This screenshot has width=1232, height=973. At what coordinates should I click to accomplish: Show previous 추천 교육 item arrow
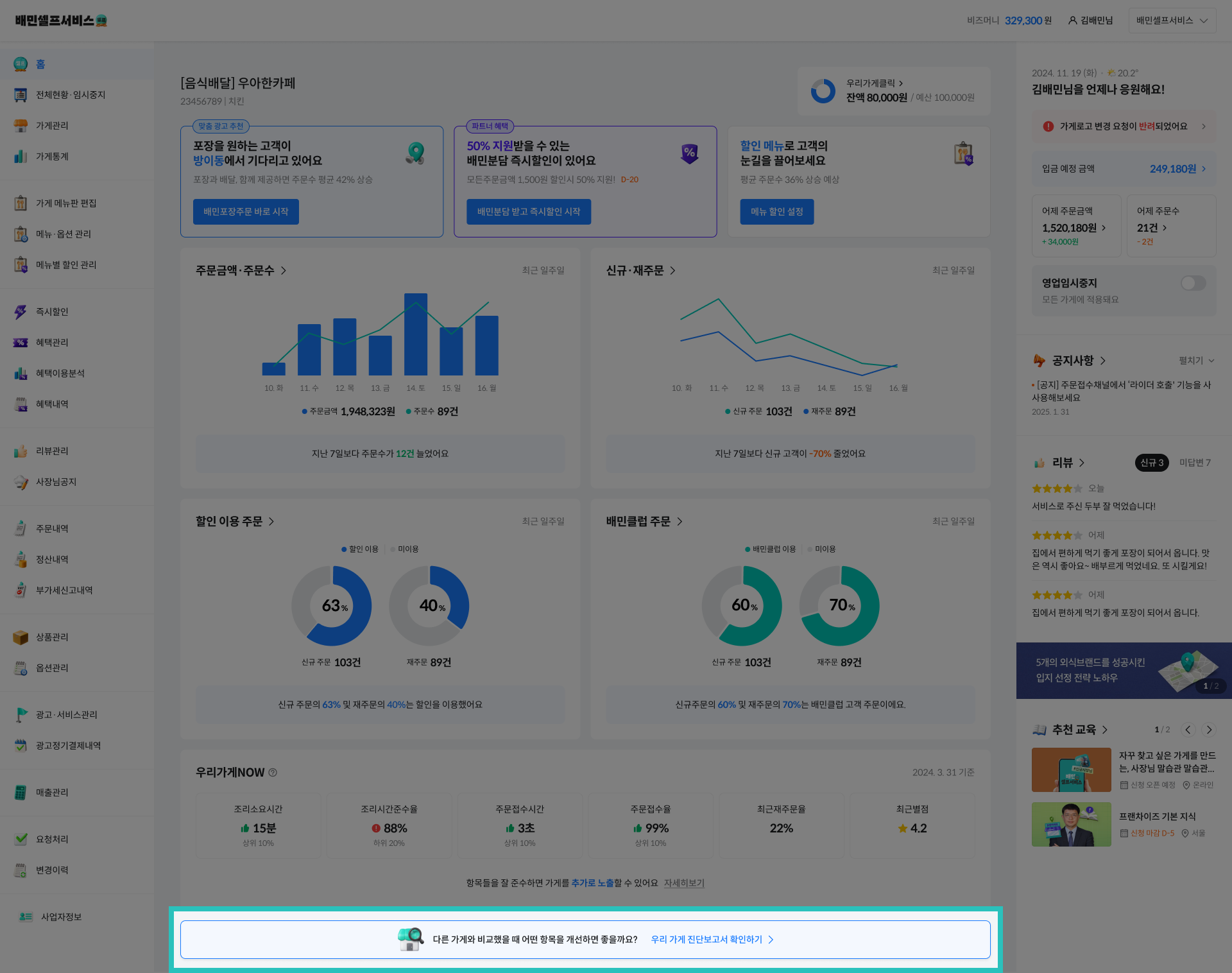1188,730
